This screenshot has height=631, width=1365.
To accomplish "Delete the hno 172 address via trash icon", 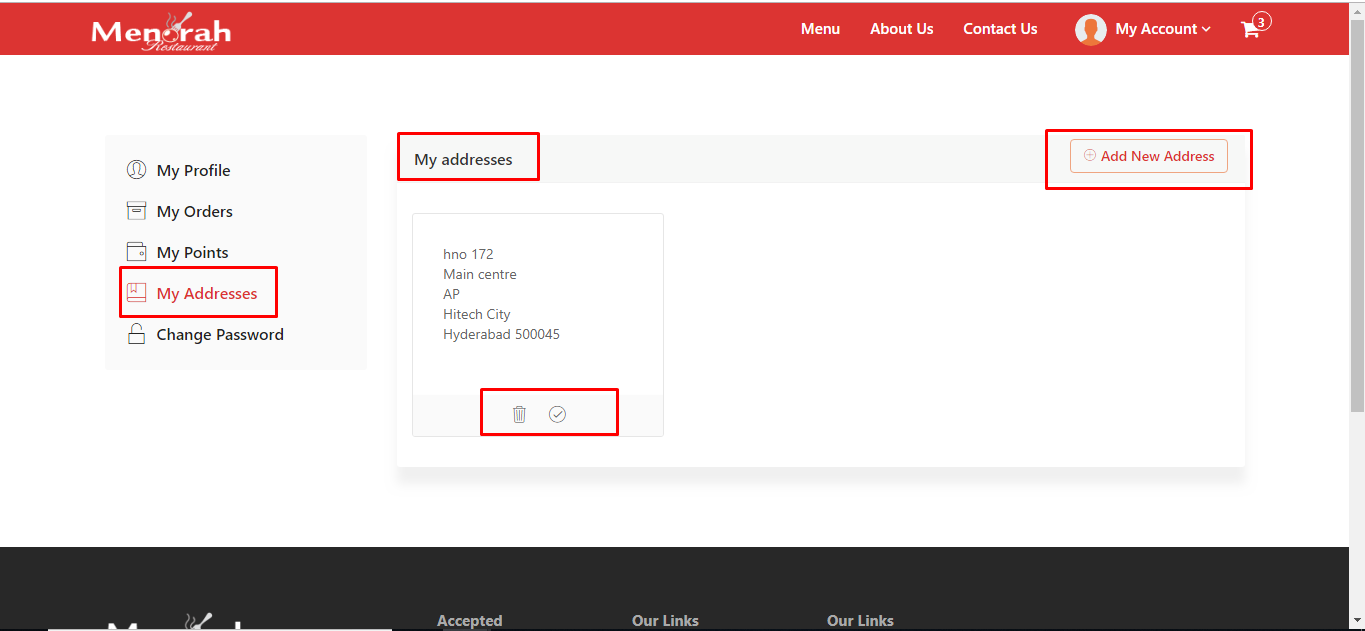I will tap(519, 414).
